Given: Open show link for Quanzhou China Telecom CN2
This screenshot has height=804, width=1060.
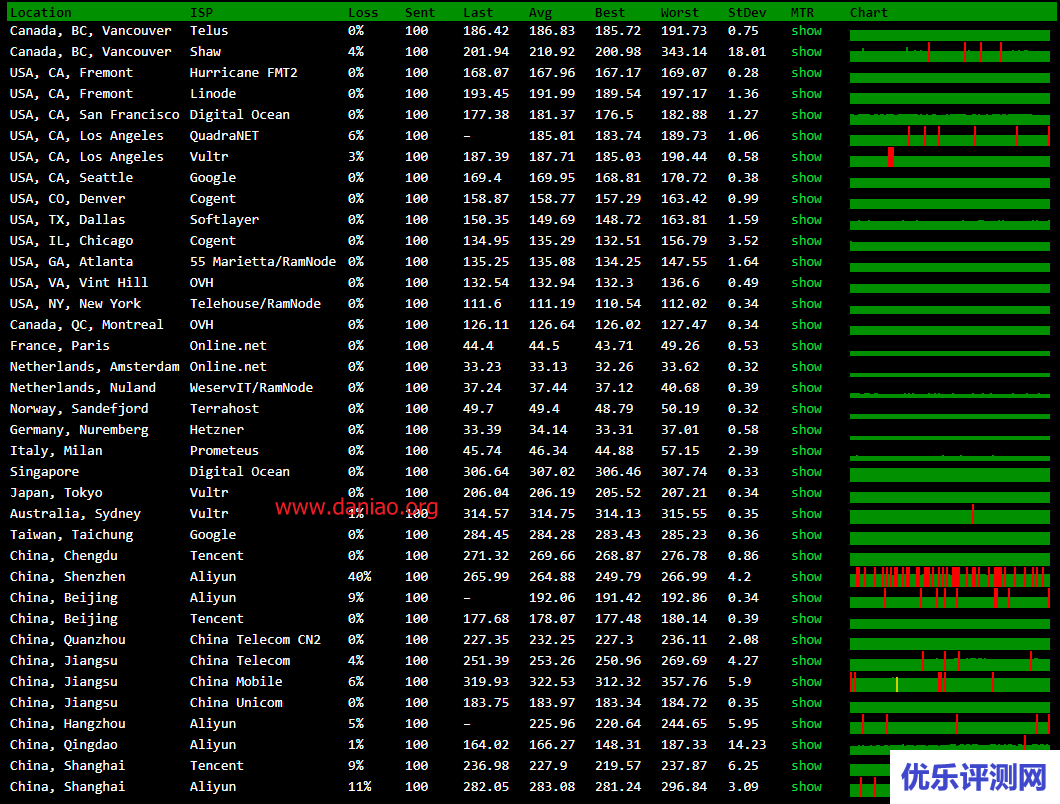Looking at the screenshot, I should [806, 638].
